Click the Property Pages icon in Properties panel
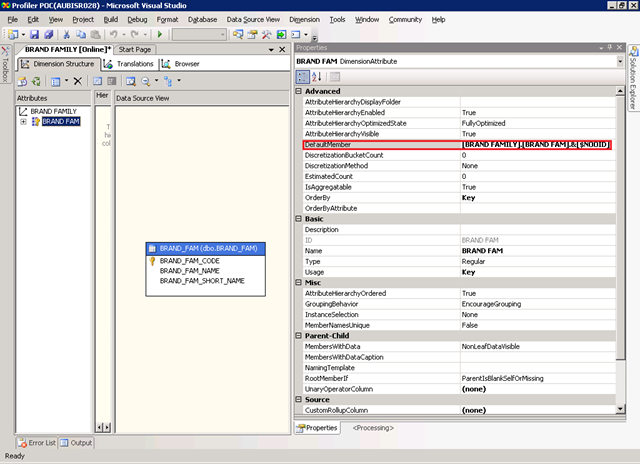 point(335,77)
